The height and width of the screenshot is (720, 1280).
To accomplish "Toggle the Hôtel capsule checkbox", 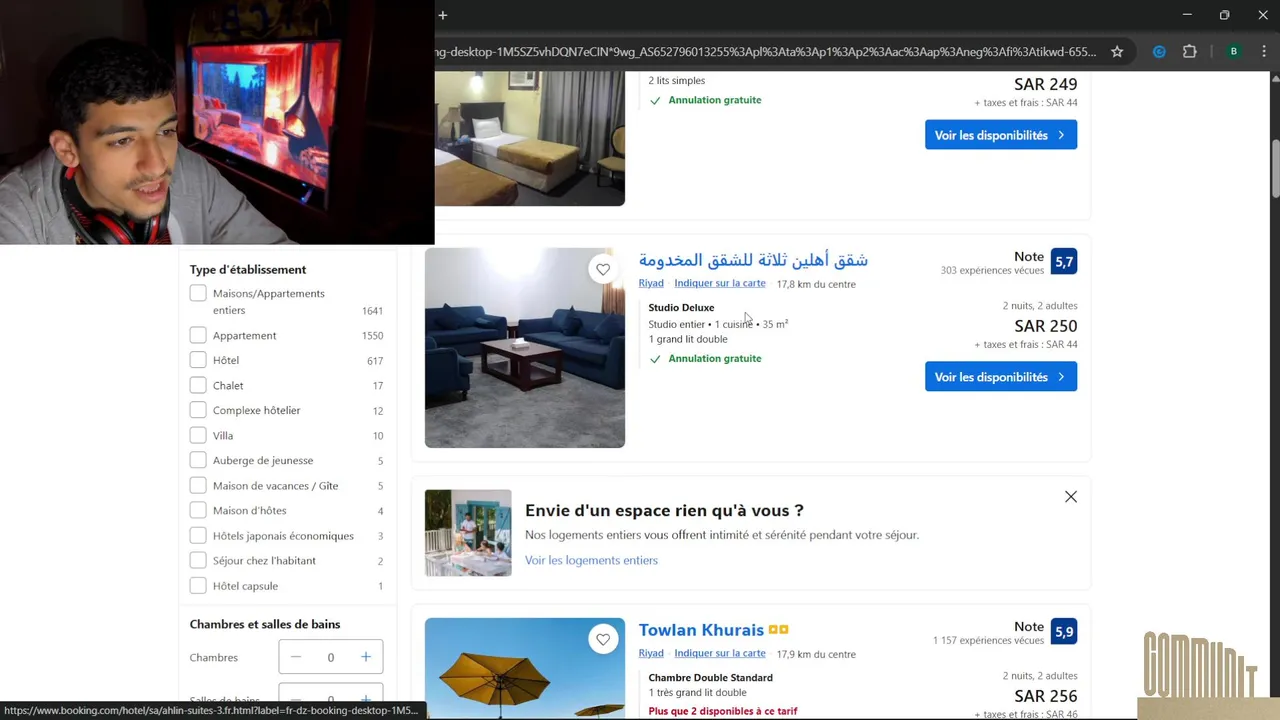I will [x=198, y=585].
